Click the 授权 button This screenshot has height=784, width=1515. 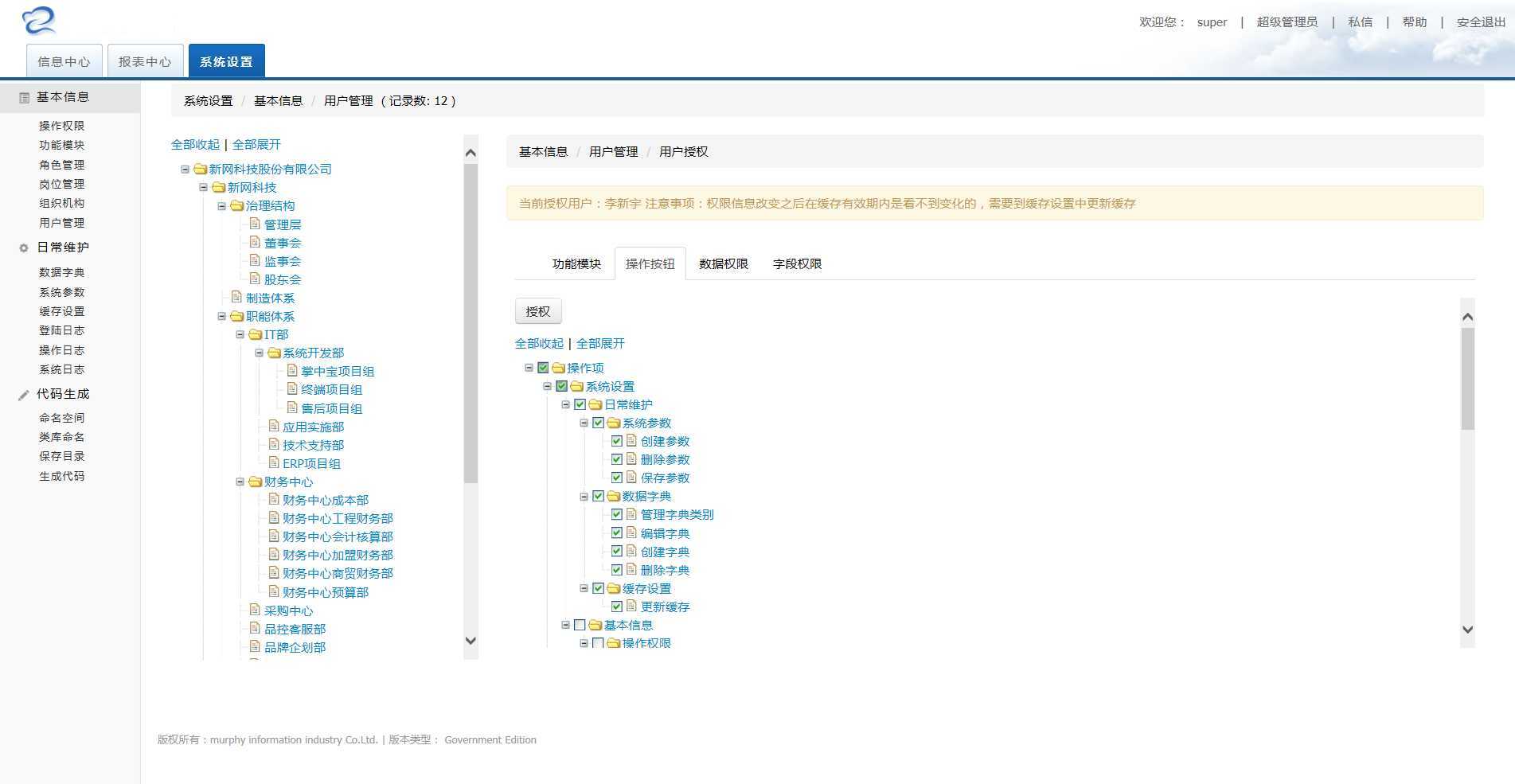tap(538, 311)
